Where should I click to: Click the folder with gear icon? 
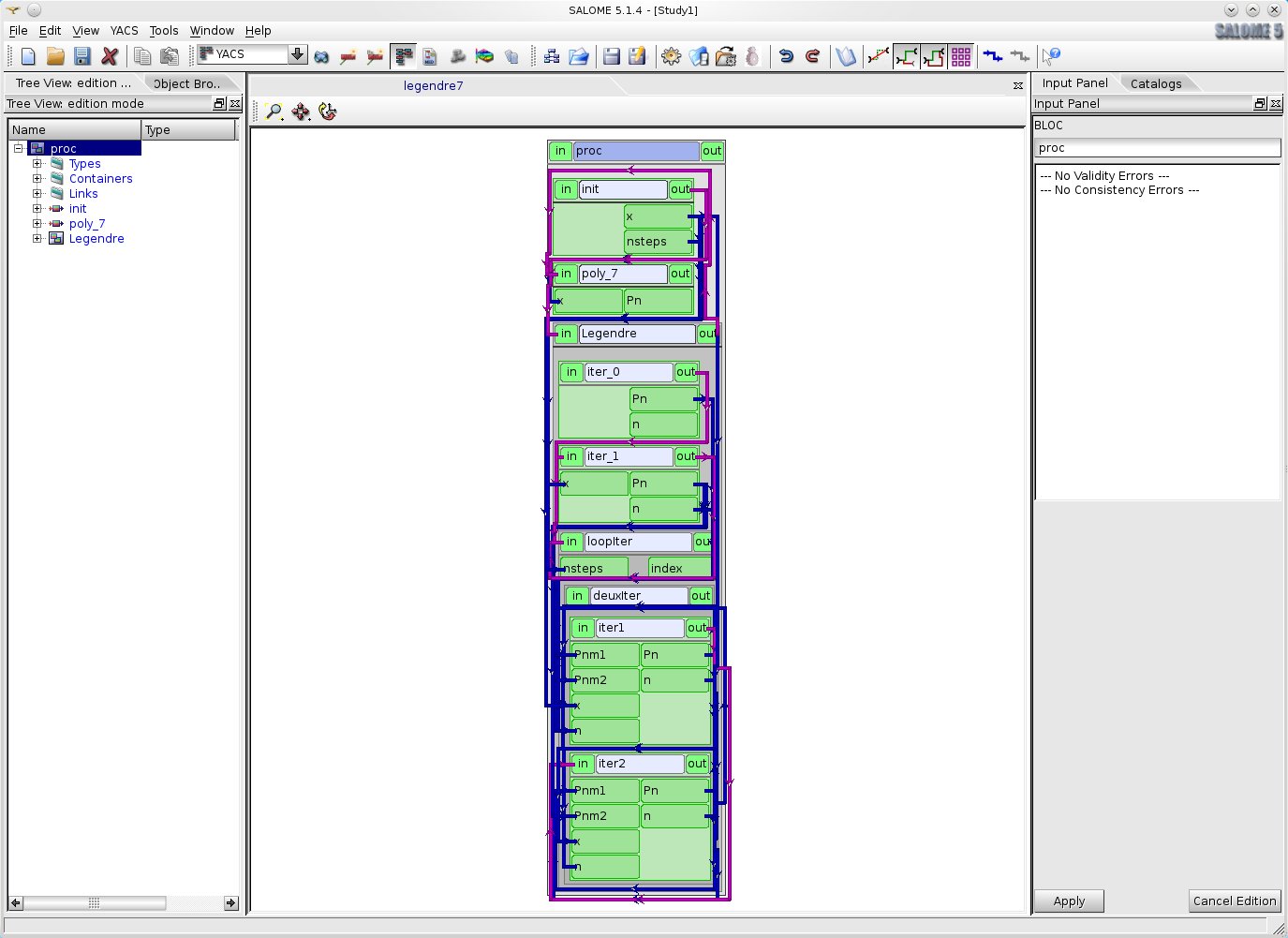[x=726, y=56]
